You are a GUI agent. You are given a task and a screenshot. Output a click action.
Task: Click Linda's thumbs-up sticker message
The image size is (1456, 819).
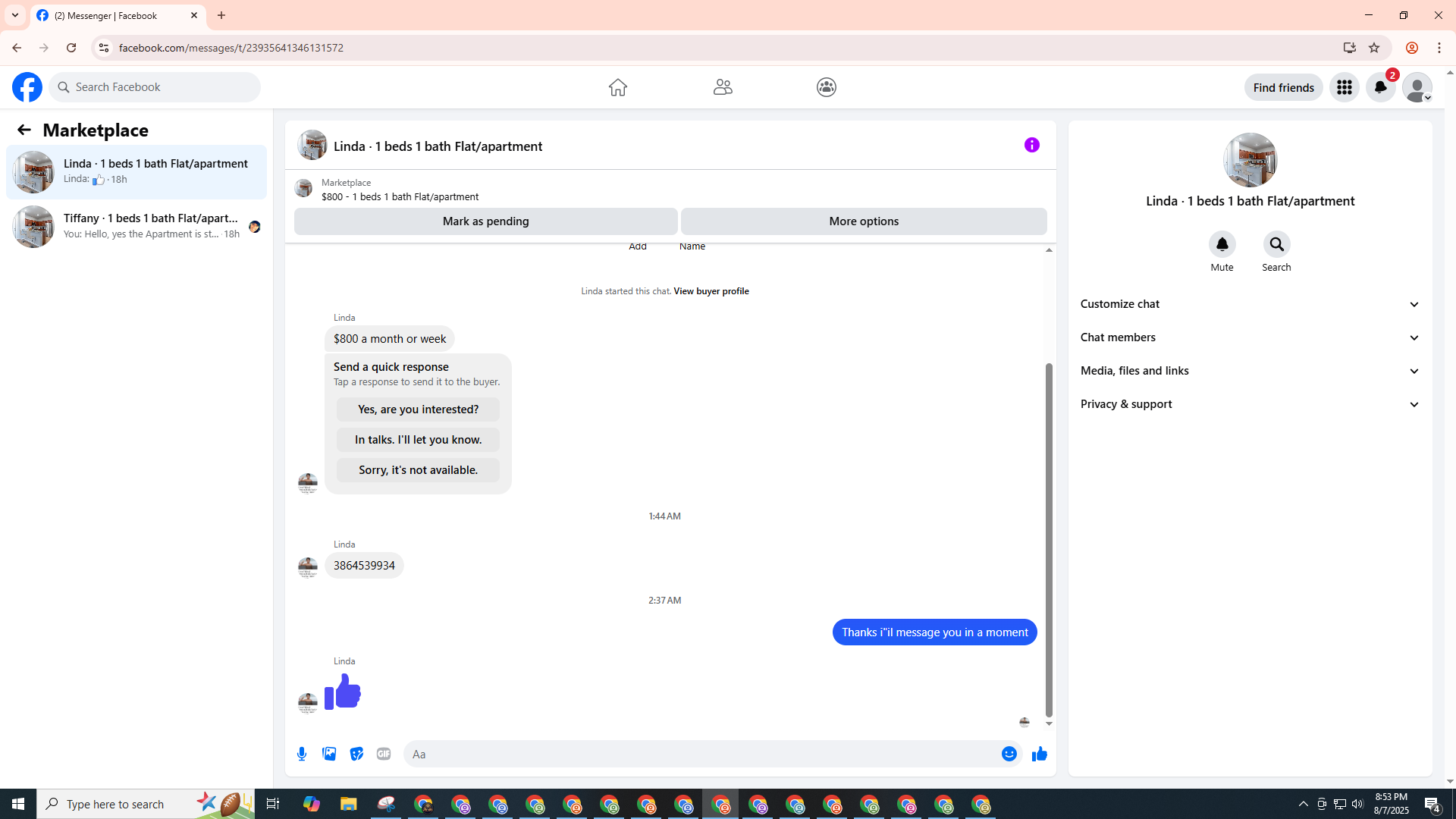pos(343,692)
